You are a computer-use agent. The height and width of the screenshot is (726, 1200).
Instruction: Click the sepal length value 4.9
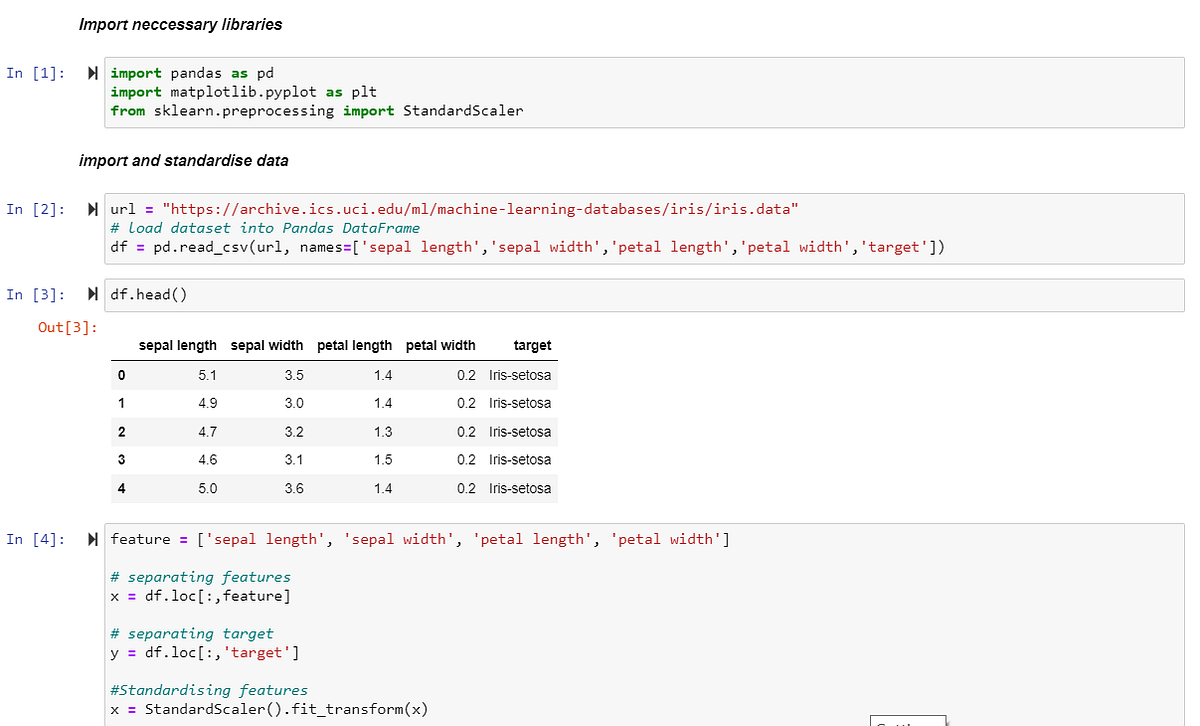(207, 403)
